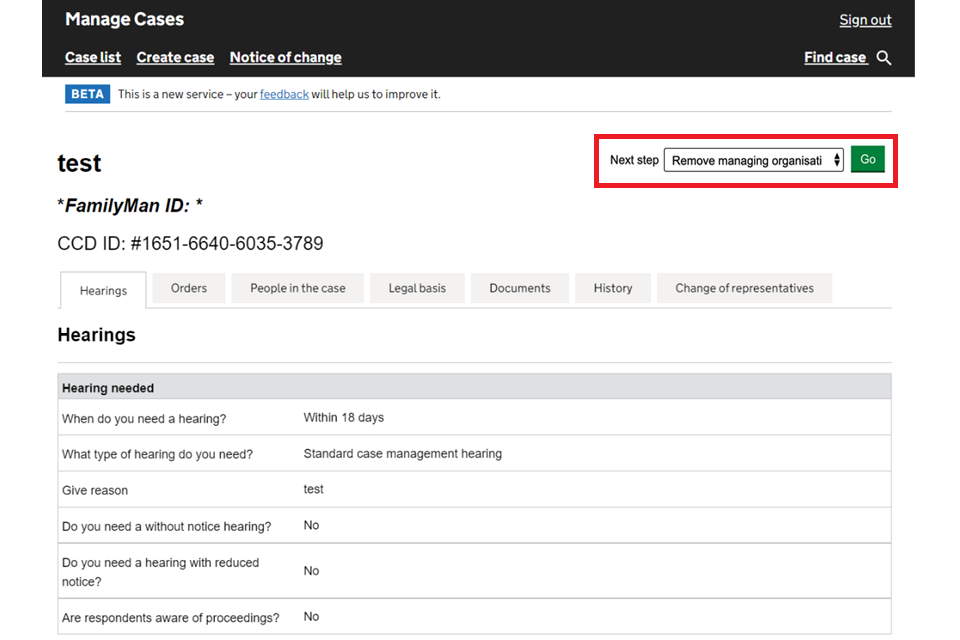The width and height of the screenshot is (960, 640).
Task: Click the Sign out link
Action: click(x=865, y=20)
